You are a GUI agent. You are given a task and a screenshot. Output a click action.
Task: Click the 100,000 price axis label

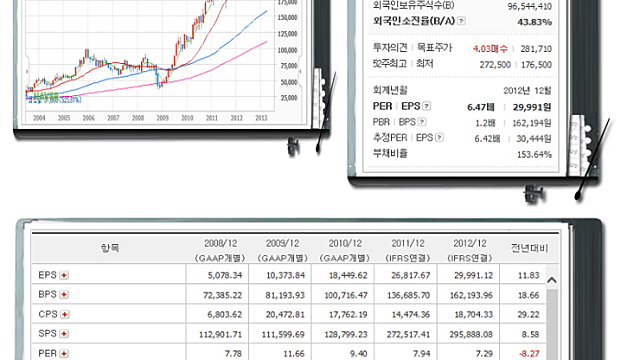click(287, 50)
